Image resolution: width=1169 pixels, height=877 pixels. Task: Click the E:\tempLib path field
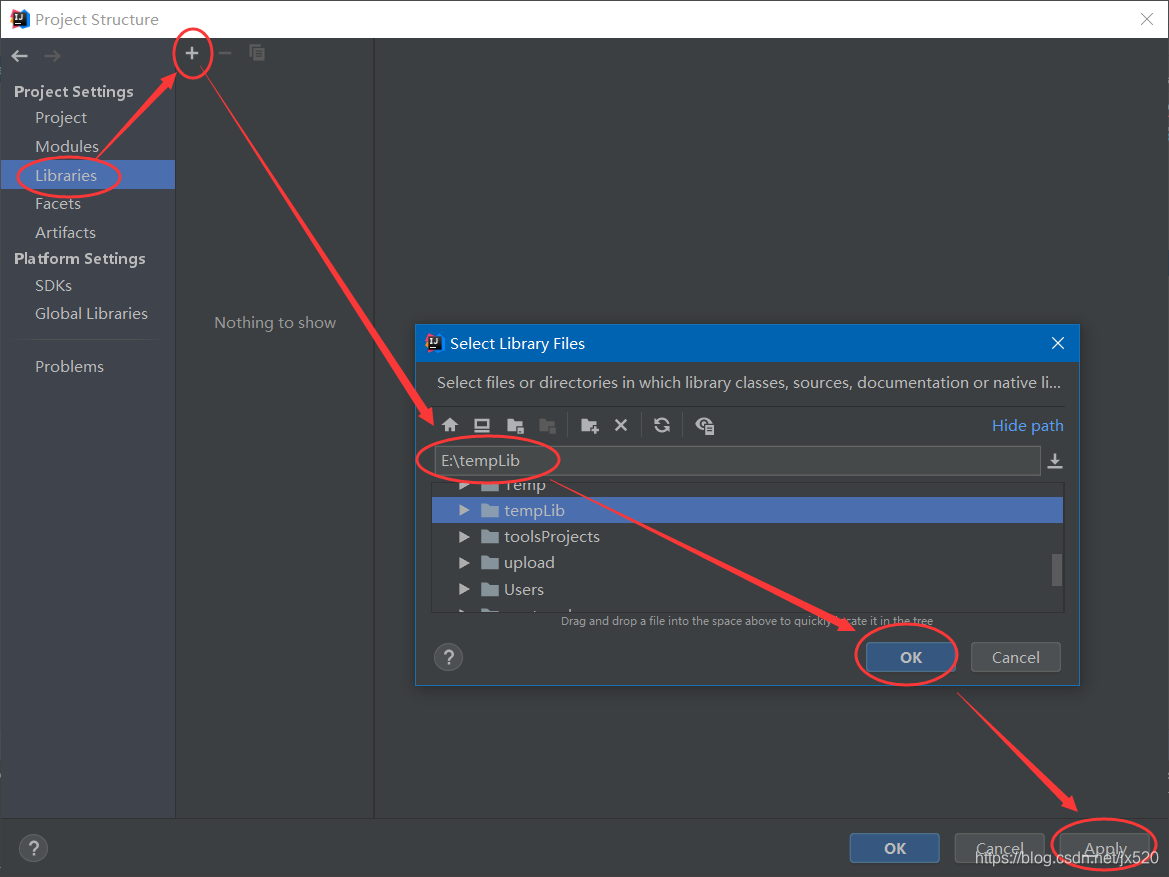tap(737, 461)
